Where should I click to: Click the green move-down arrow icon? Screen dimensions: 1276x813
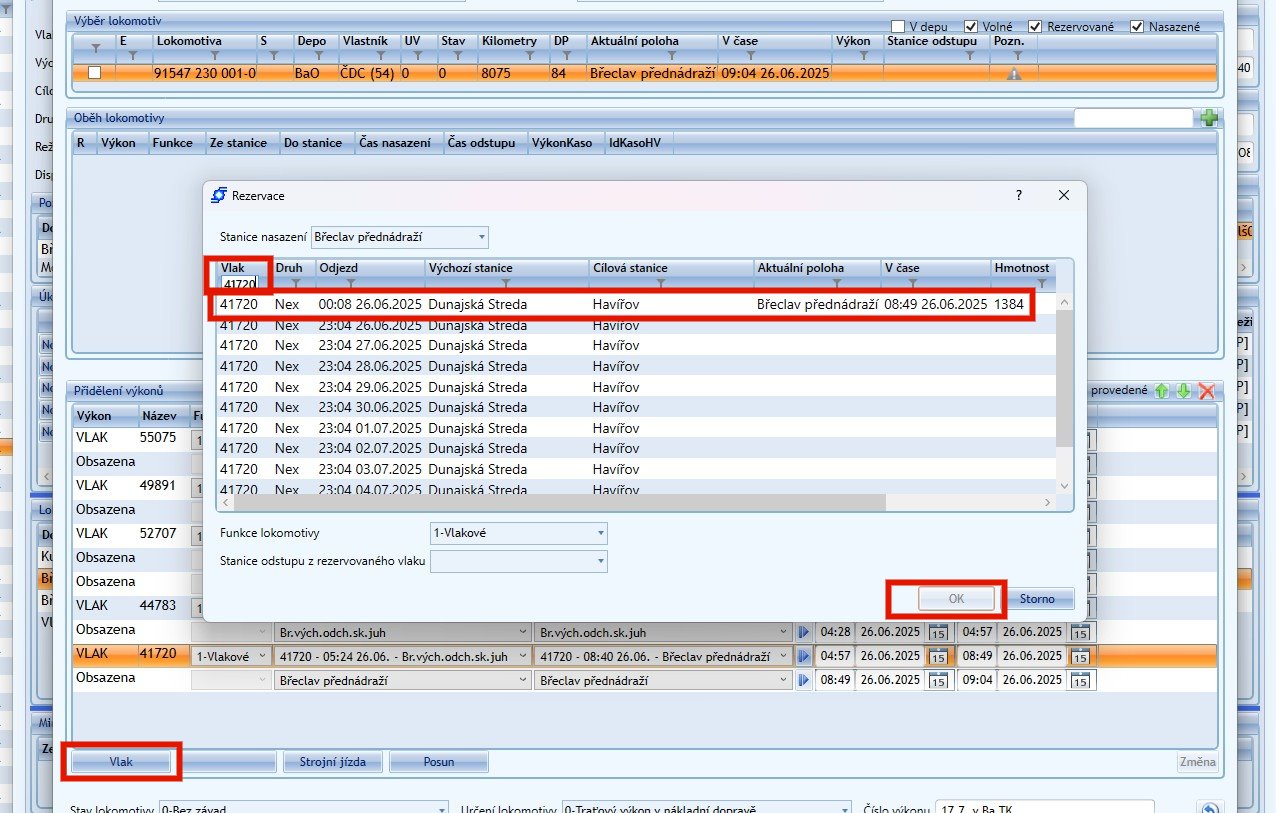click(1183, 391)
